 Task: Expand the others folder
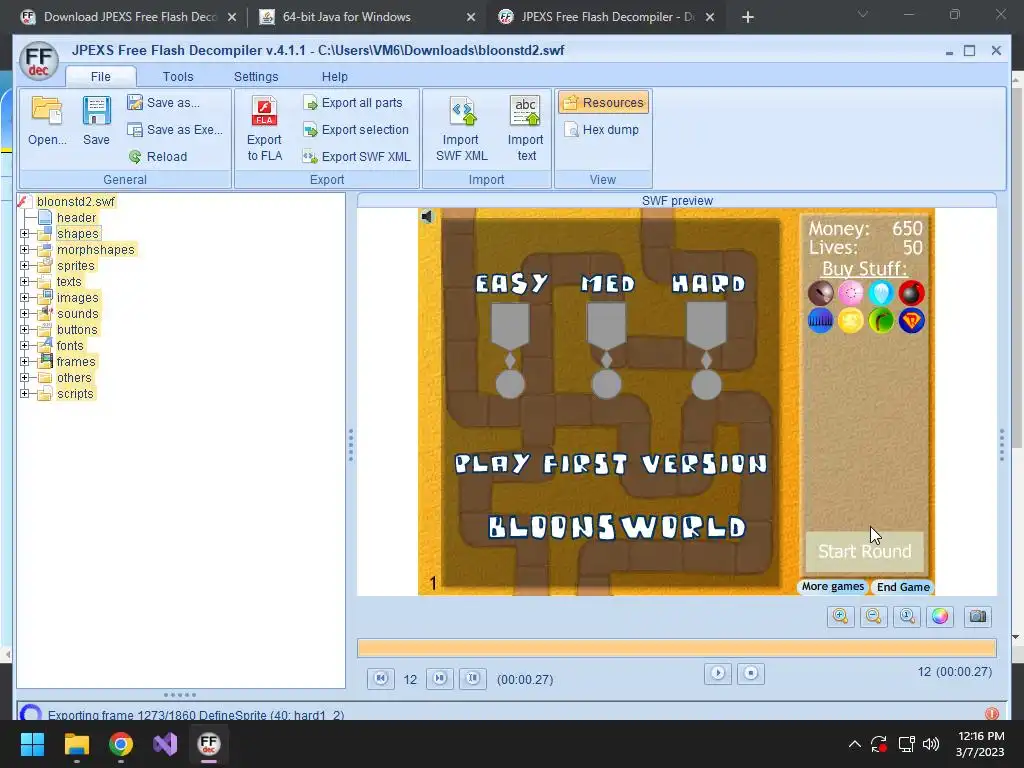click(x=25, y=377)
